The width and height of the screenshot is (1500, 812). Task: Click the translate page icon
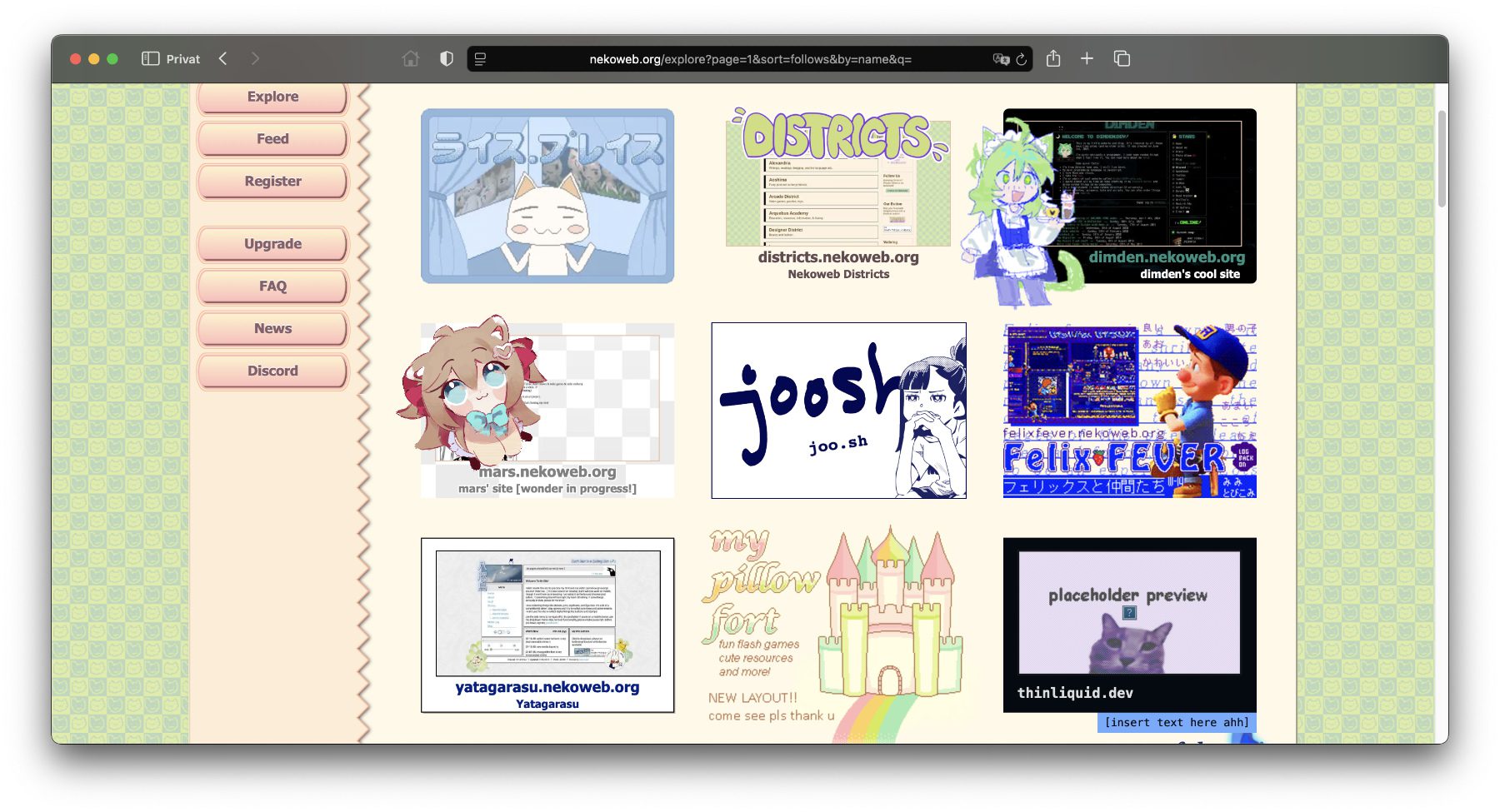click(1000, 59)
